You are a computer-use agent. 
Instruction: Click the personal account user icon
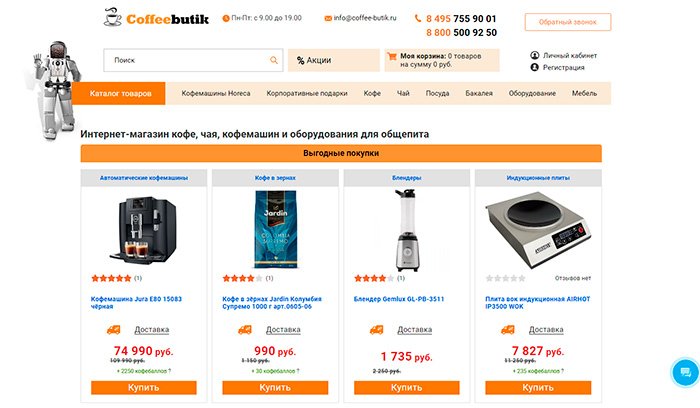tap(534, 55)
